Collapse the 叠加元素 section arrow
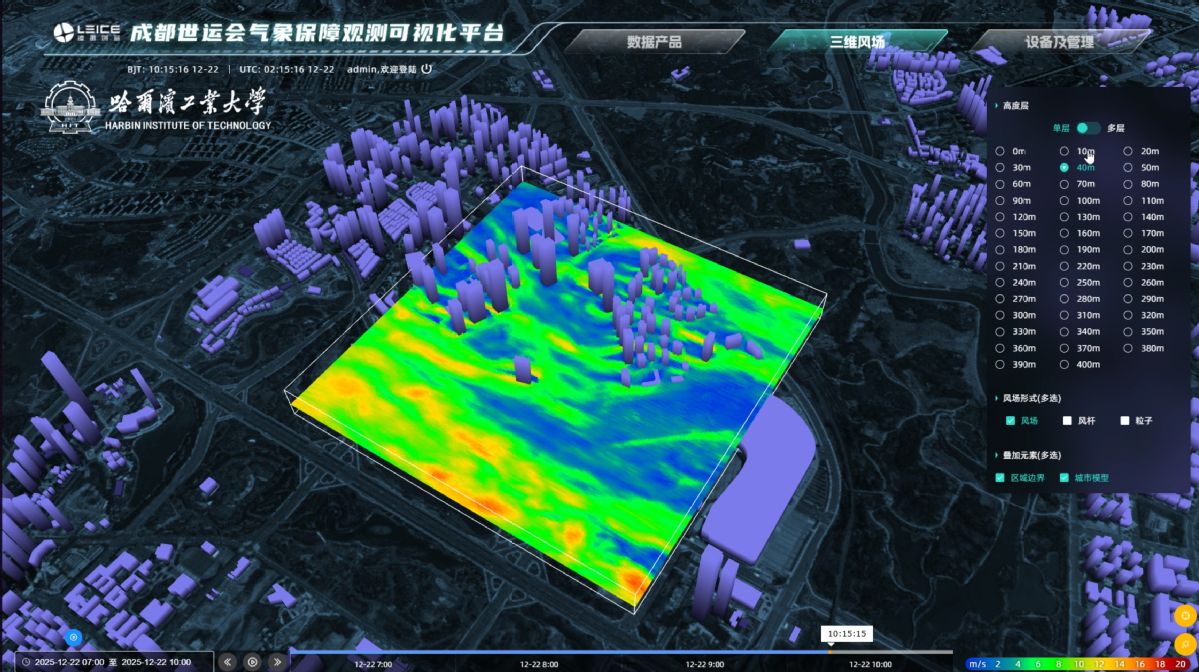Image resolution: width=1199 pixels, height=672 pixels. [x=995, y=455]
